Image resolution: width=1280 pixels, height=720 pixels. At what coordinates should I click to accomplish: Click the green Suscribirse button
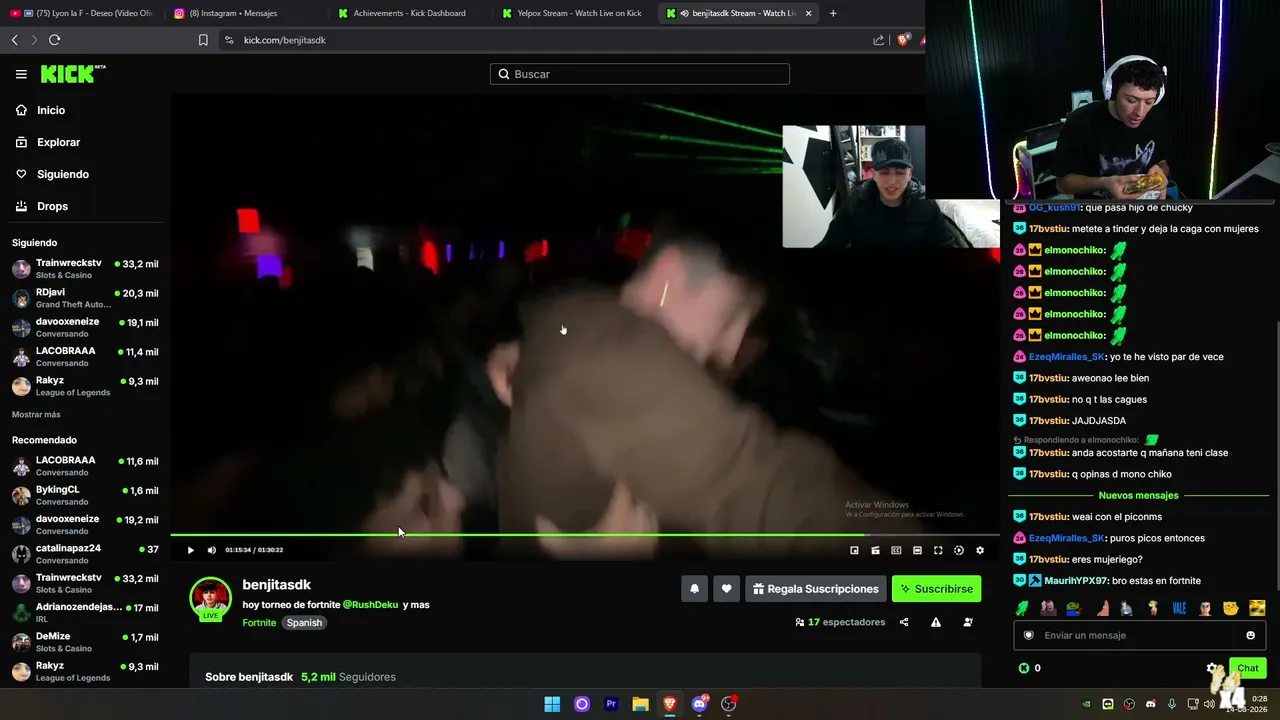point(936,589)
